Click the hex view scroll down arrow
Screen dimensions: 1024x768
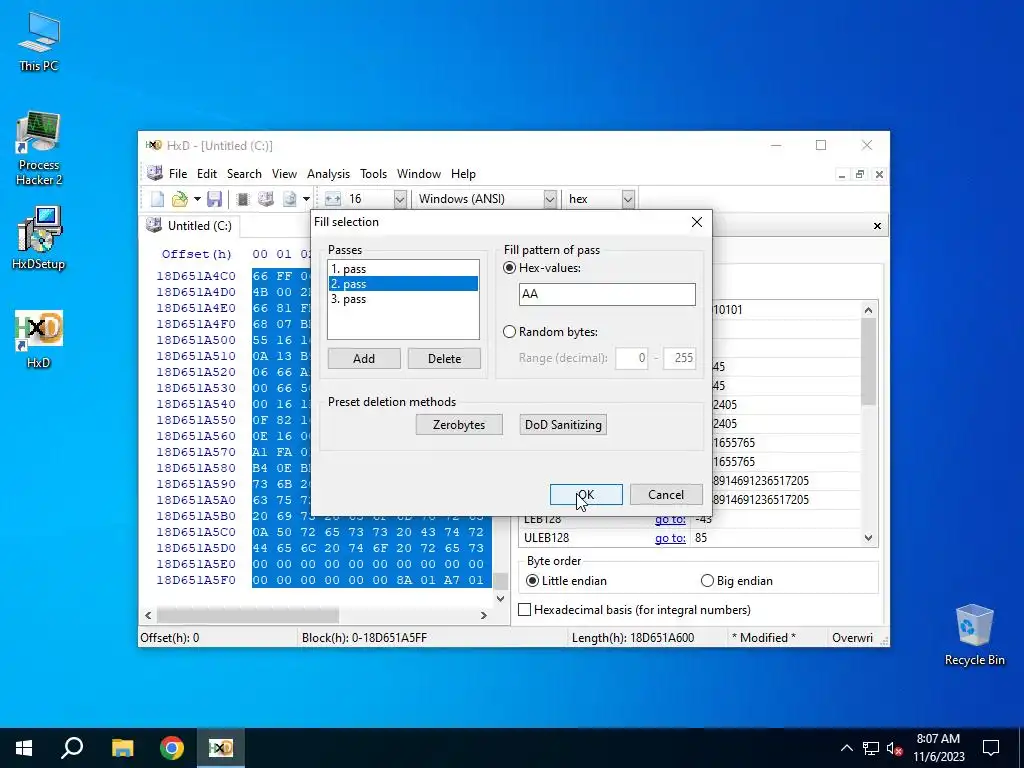(500, 598)
